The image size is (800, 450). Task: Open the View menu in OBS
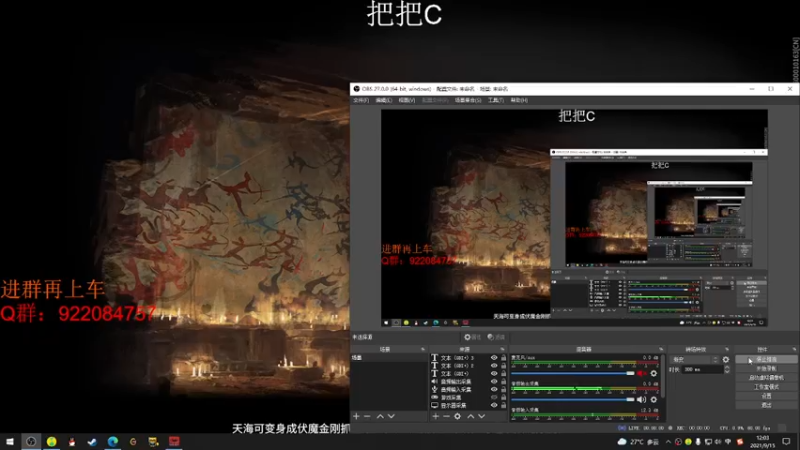[407, 101]
